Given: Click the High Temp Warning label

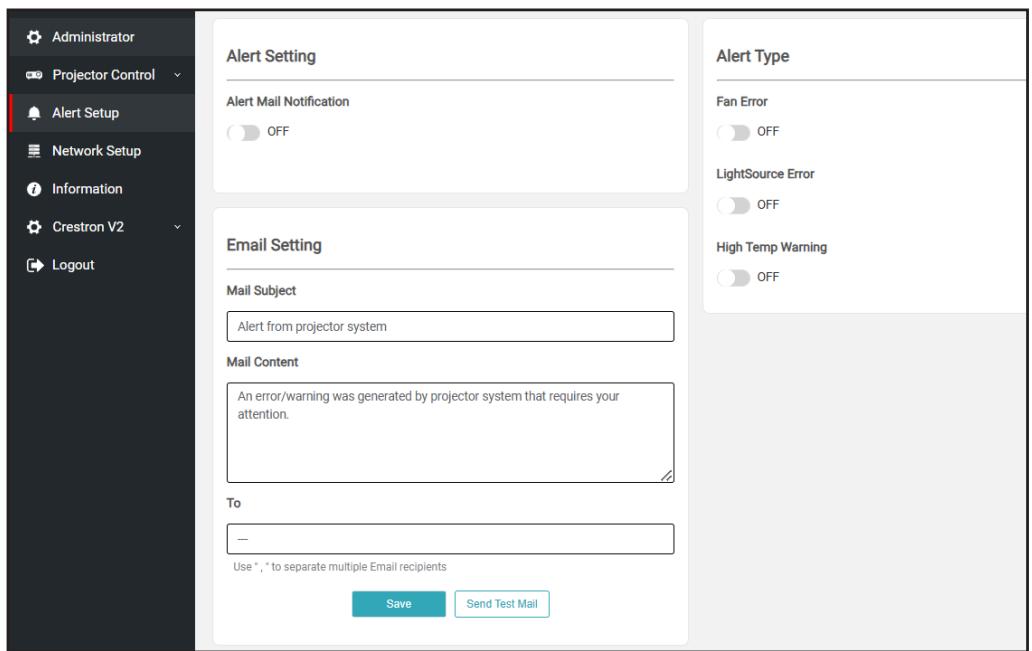Looking at the screenshot, I should [x=771, y=247].
